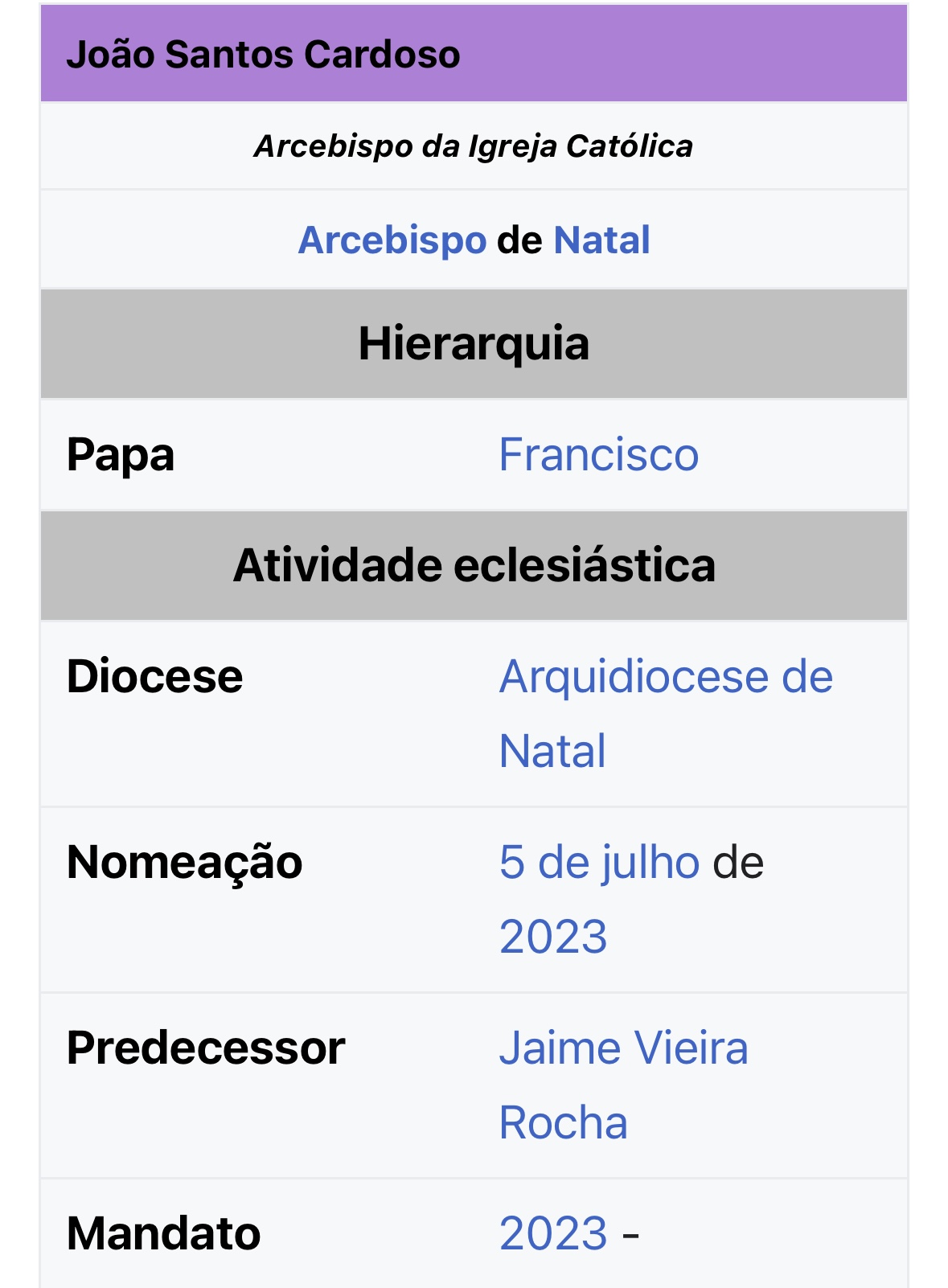Open the Jaime Vieira Rocha link
The width and height of the screenshot is (948, 1288).
coord(623,1085)
